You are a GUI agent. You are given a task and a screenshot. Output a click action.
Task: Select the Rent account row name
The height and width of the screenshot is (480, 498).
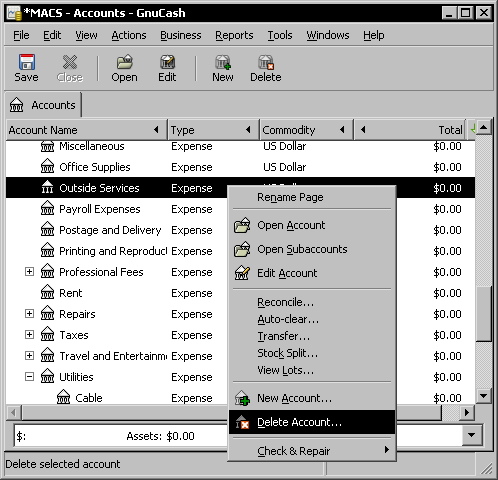(71, 293)
